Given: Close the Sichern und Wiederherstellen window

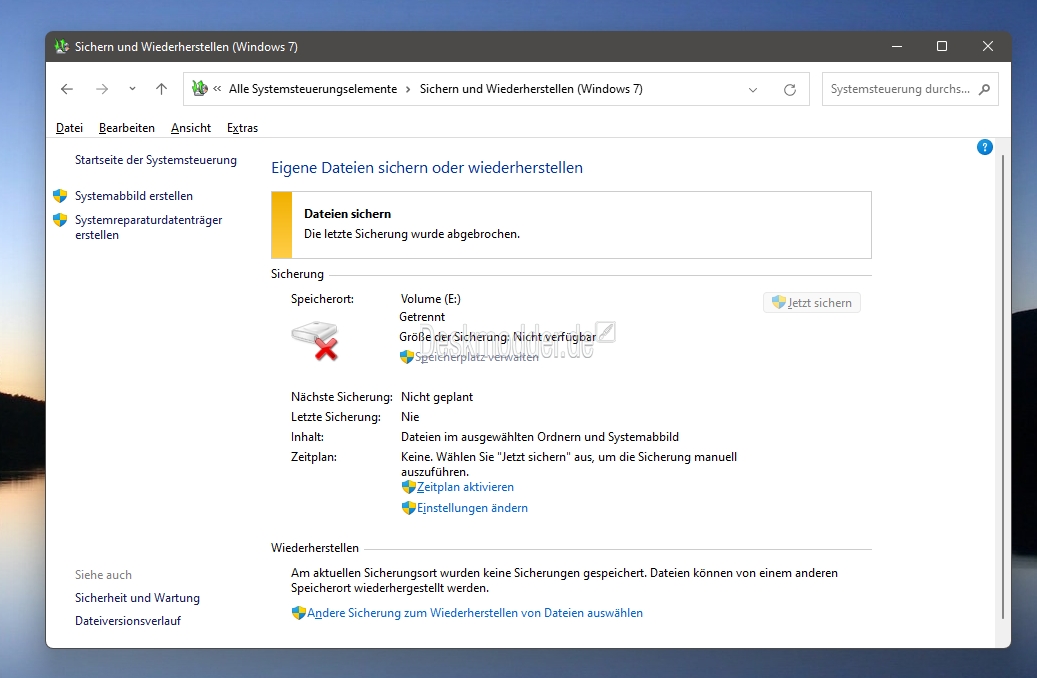Looking at the screenshot, I should pos(987,46).
